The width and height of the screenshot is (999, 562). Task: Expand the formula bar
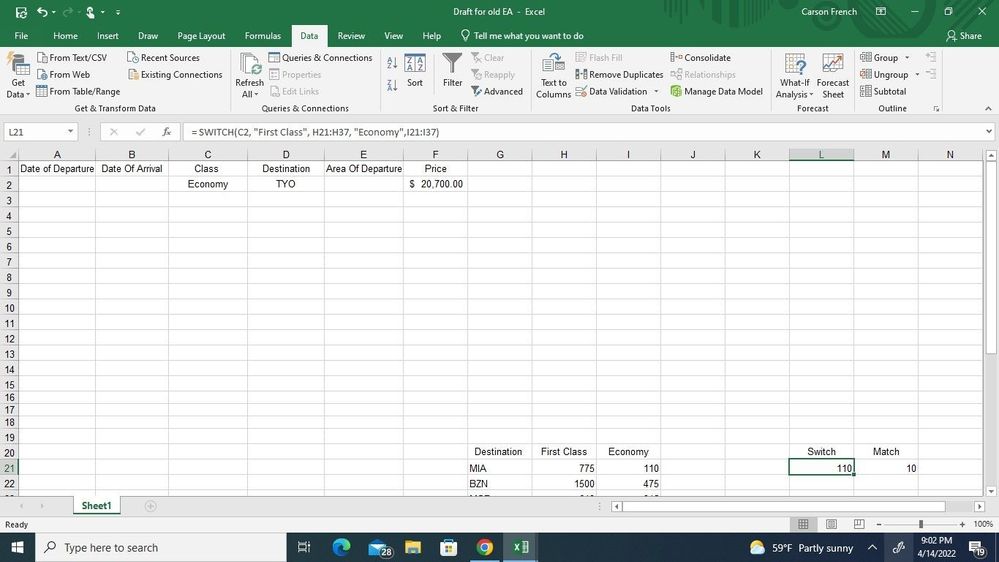989,132
